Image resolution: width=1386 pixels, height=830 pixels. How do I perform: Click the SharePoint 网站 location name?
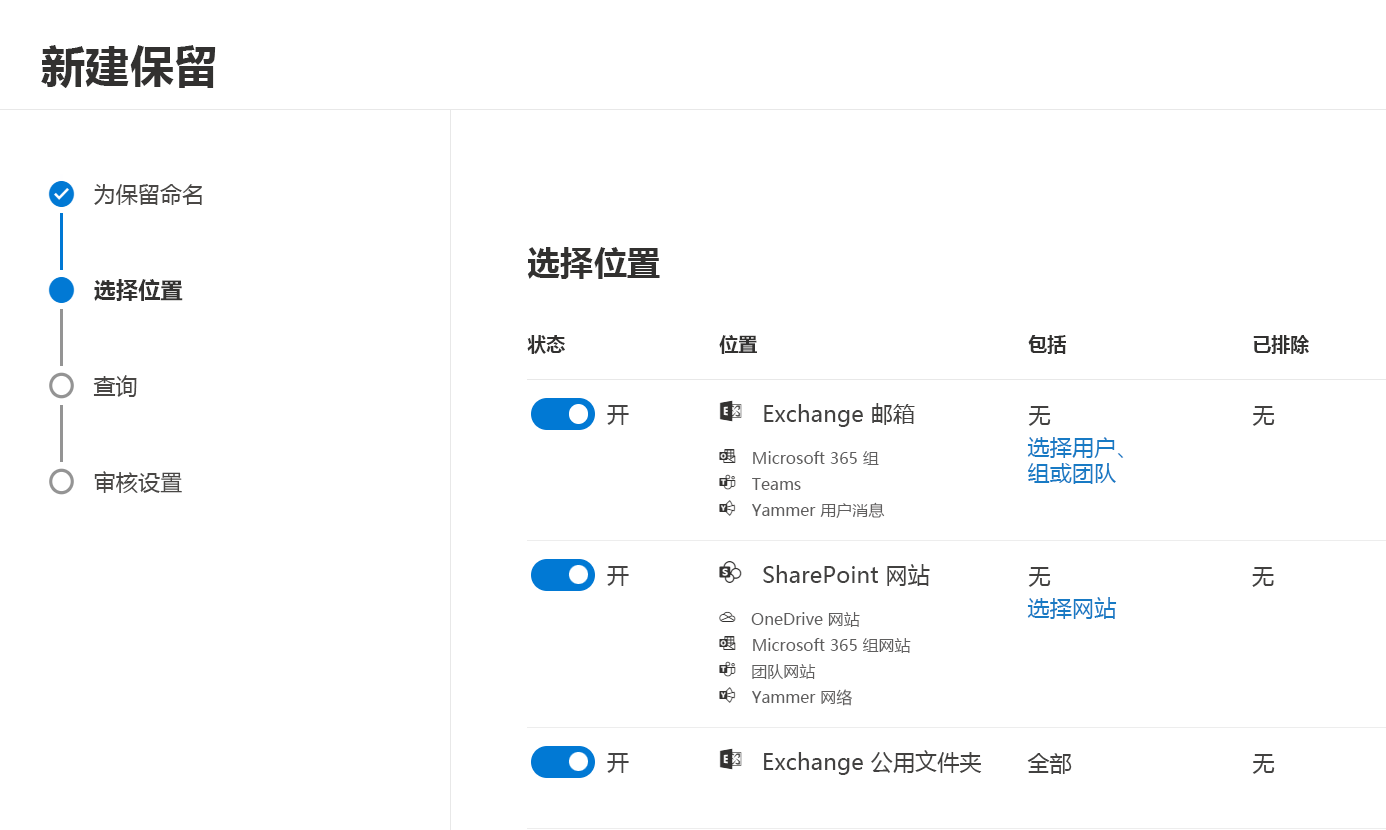[x=846, y=575]
